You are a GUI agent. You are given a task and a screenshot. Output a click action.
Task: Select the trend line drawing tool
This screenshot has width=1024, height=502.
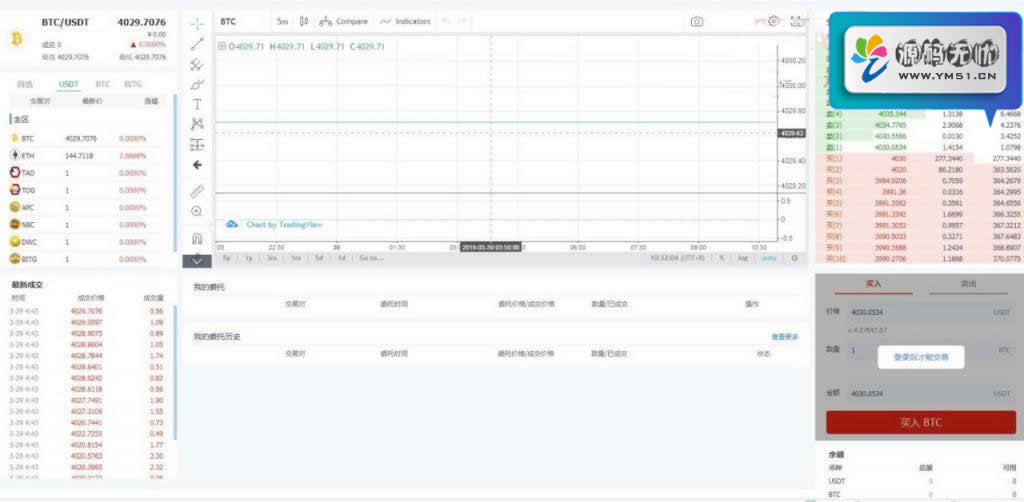click(x=197, y=44)
